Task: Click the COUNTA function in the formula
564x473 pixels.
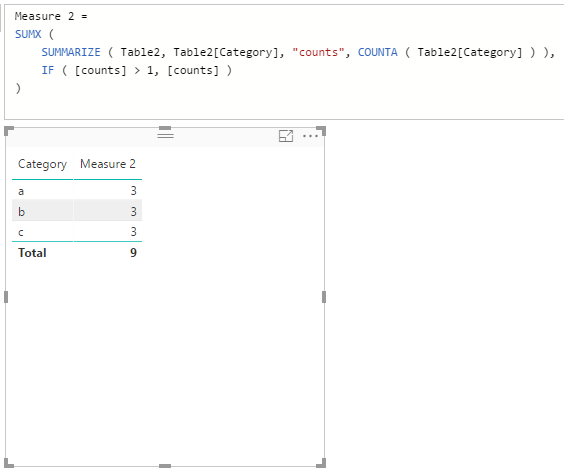Action: point(378,53)
